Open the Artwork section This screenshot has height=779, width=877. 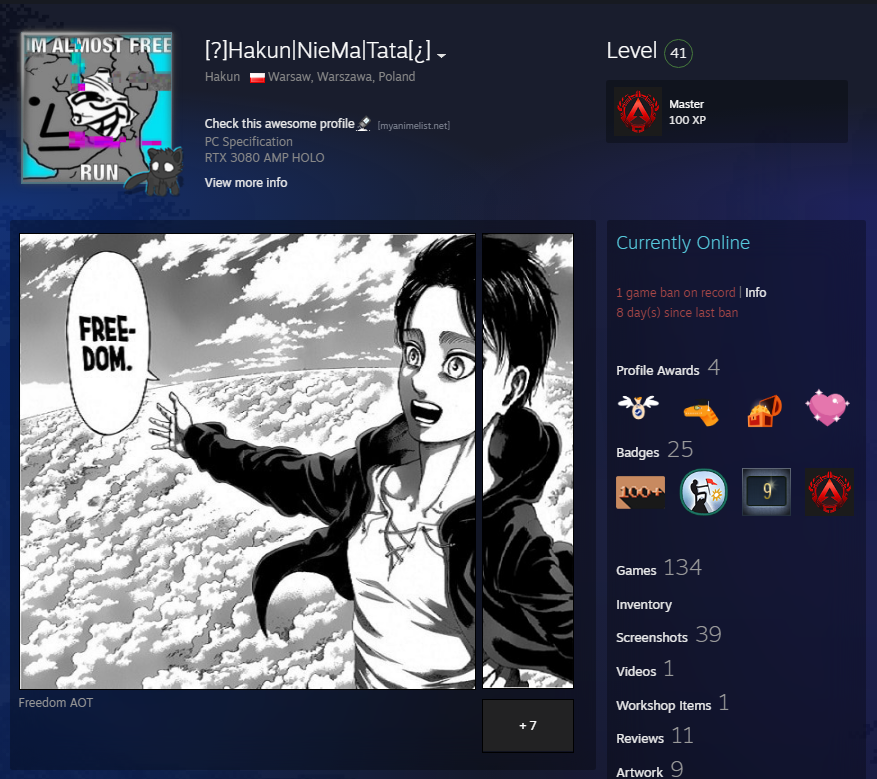tap(649, 771)
